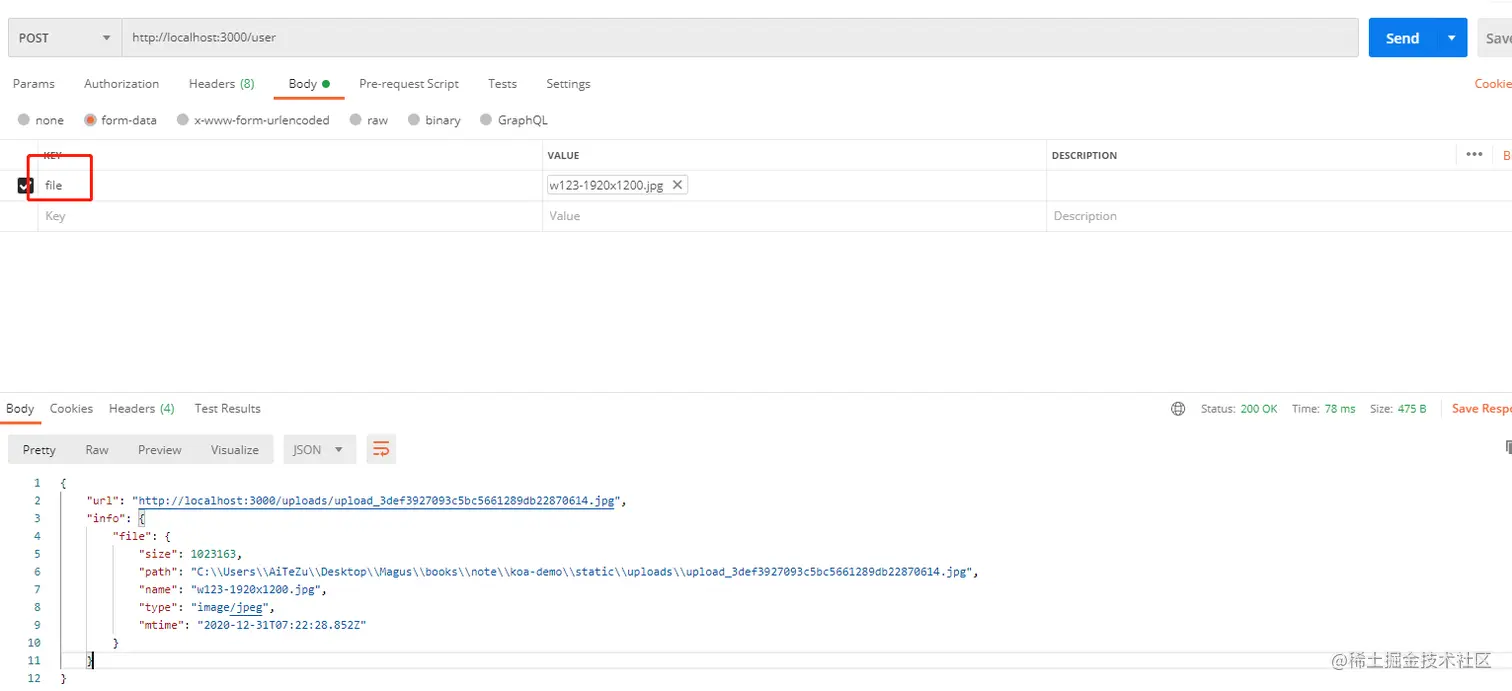Open the uploaded image URL link
Image resolution: width=1512 pixels, height=691 pixels.
(x=375, y=501)
